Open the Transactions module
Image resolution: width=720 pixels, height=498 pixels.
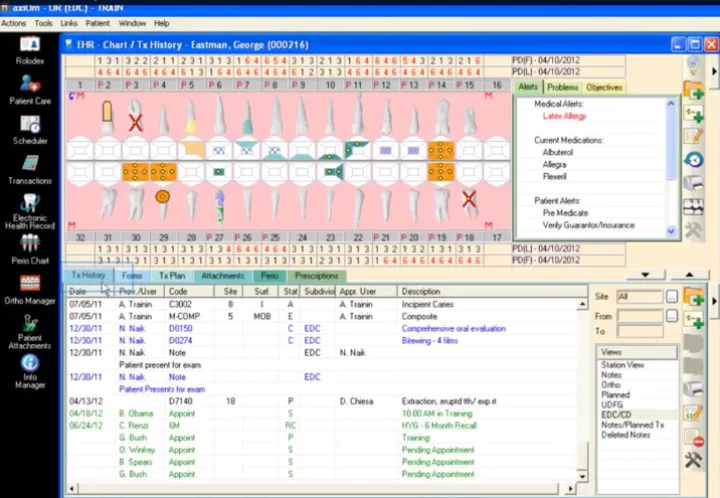[29, 168]
